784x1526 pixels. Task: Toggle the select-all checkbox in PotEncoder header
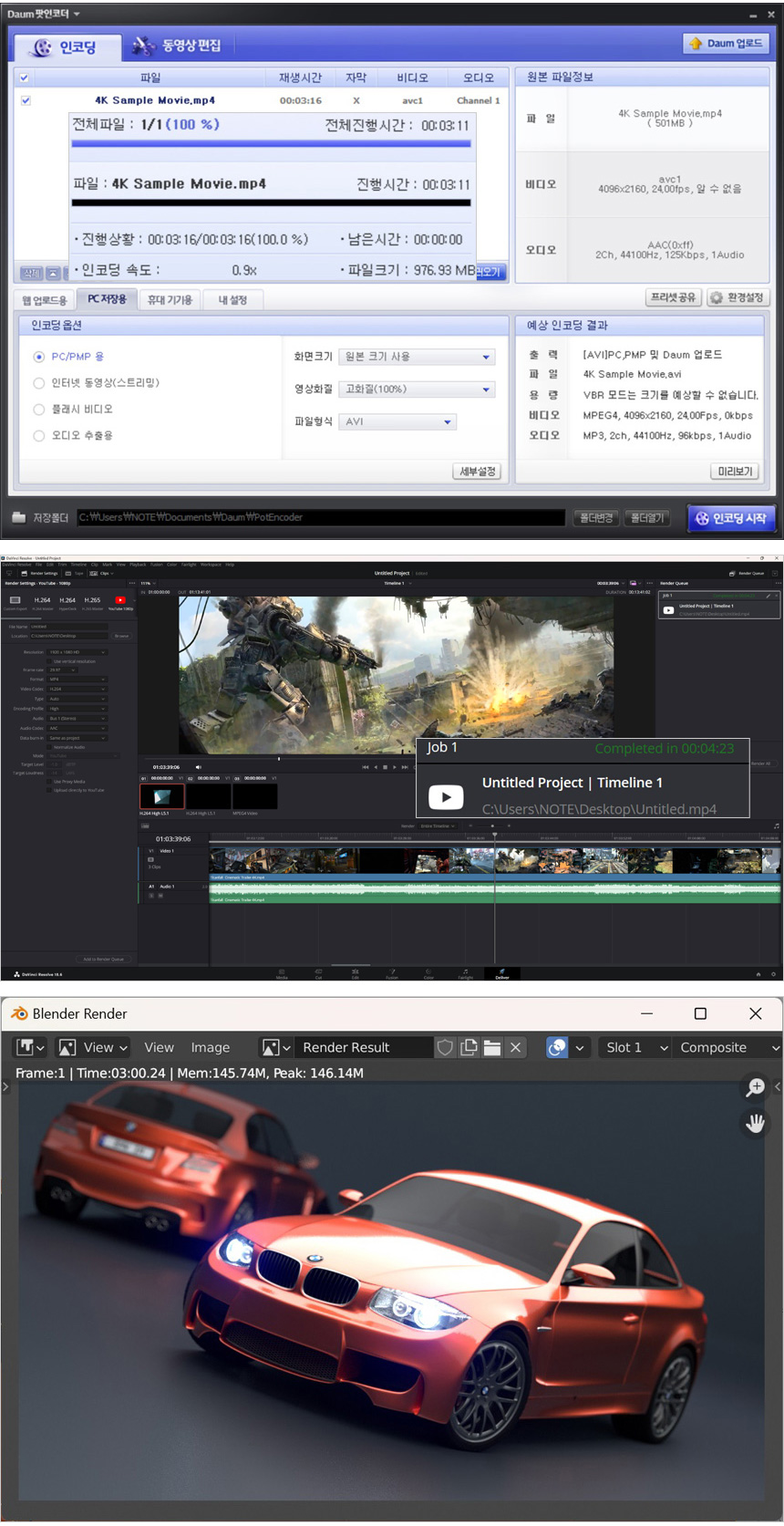[25, 78]
